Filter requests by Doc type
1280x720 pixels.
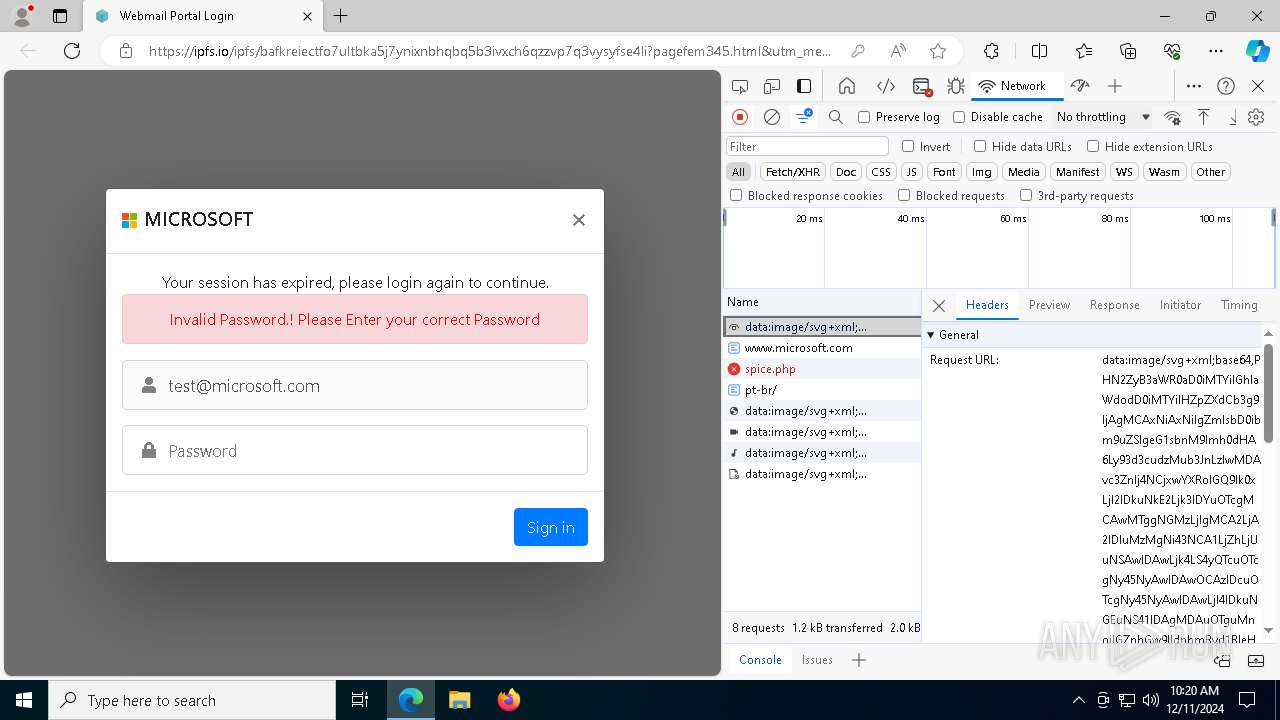click(x=846, y=172)
